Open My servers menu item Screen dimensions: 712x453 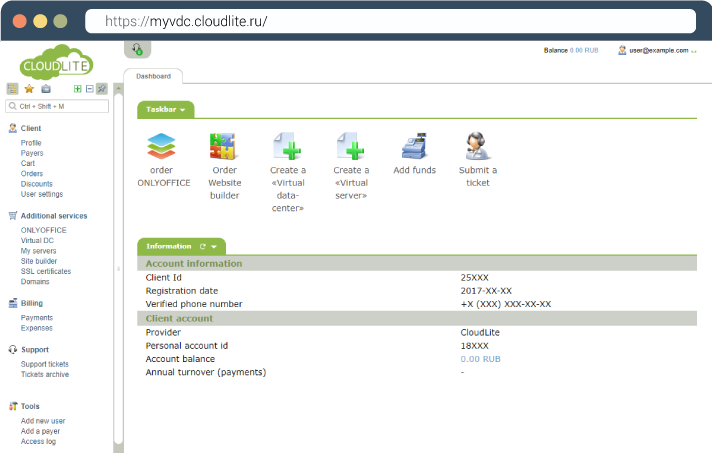click(39, 251)
